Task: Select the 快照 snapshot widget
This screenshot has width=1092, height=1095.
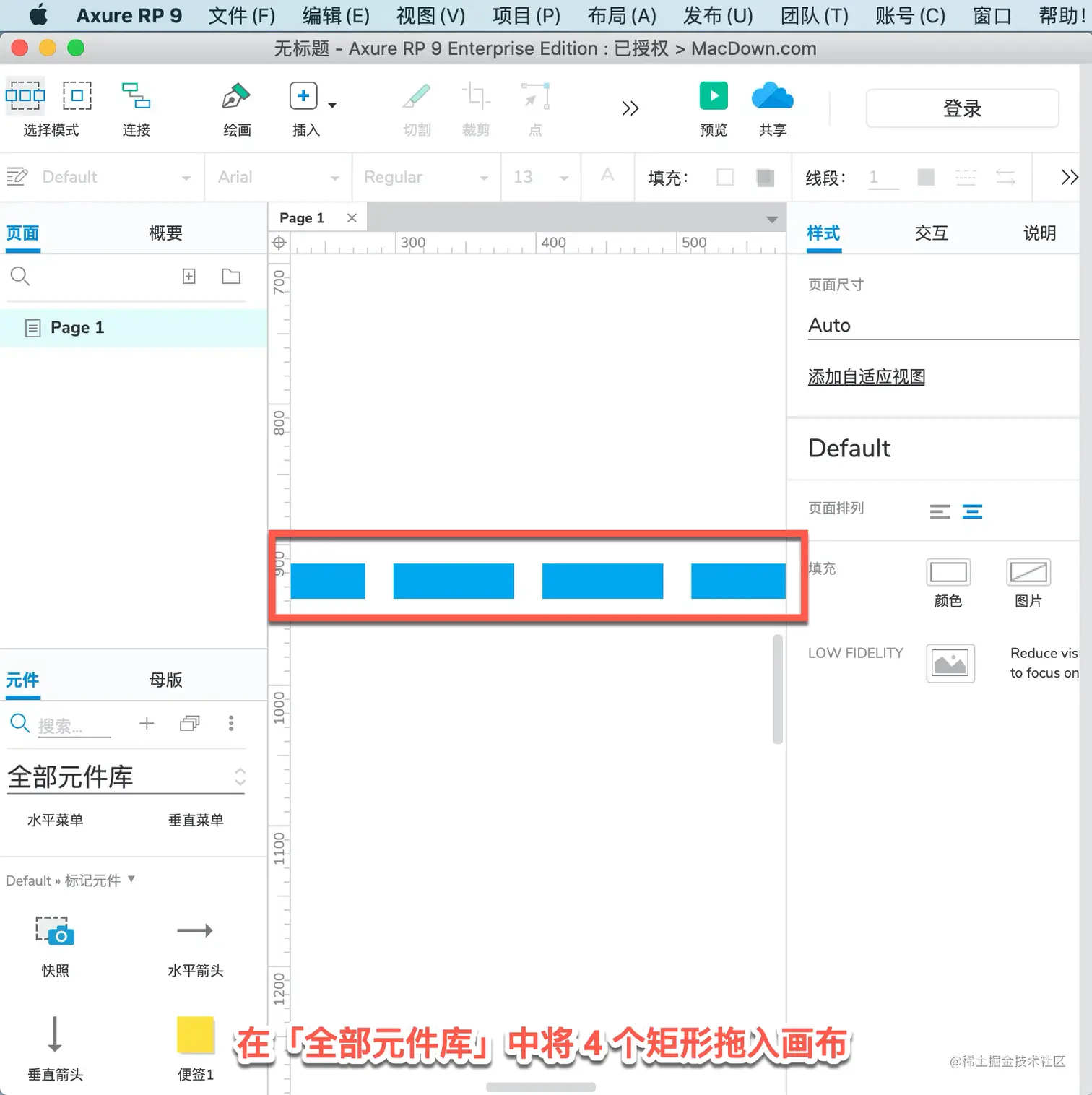Action: pos(55,945)
